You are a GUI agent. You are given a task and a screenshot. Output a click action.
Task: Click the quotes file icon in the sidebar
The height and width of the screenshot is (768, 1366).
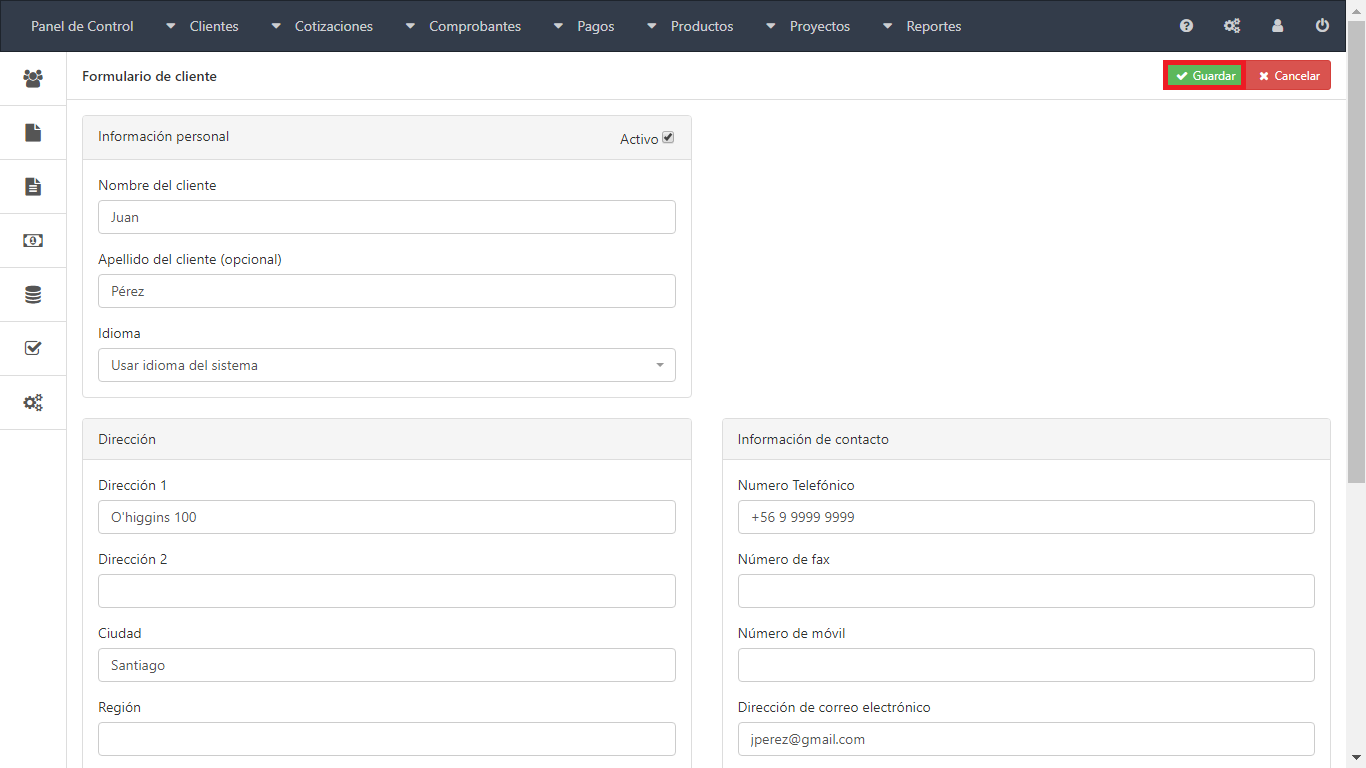click(33, 132)
